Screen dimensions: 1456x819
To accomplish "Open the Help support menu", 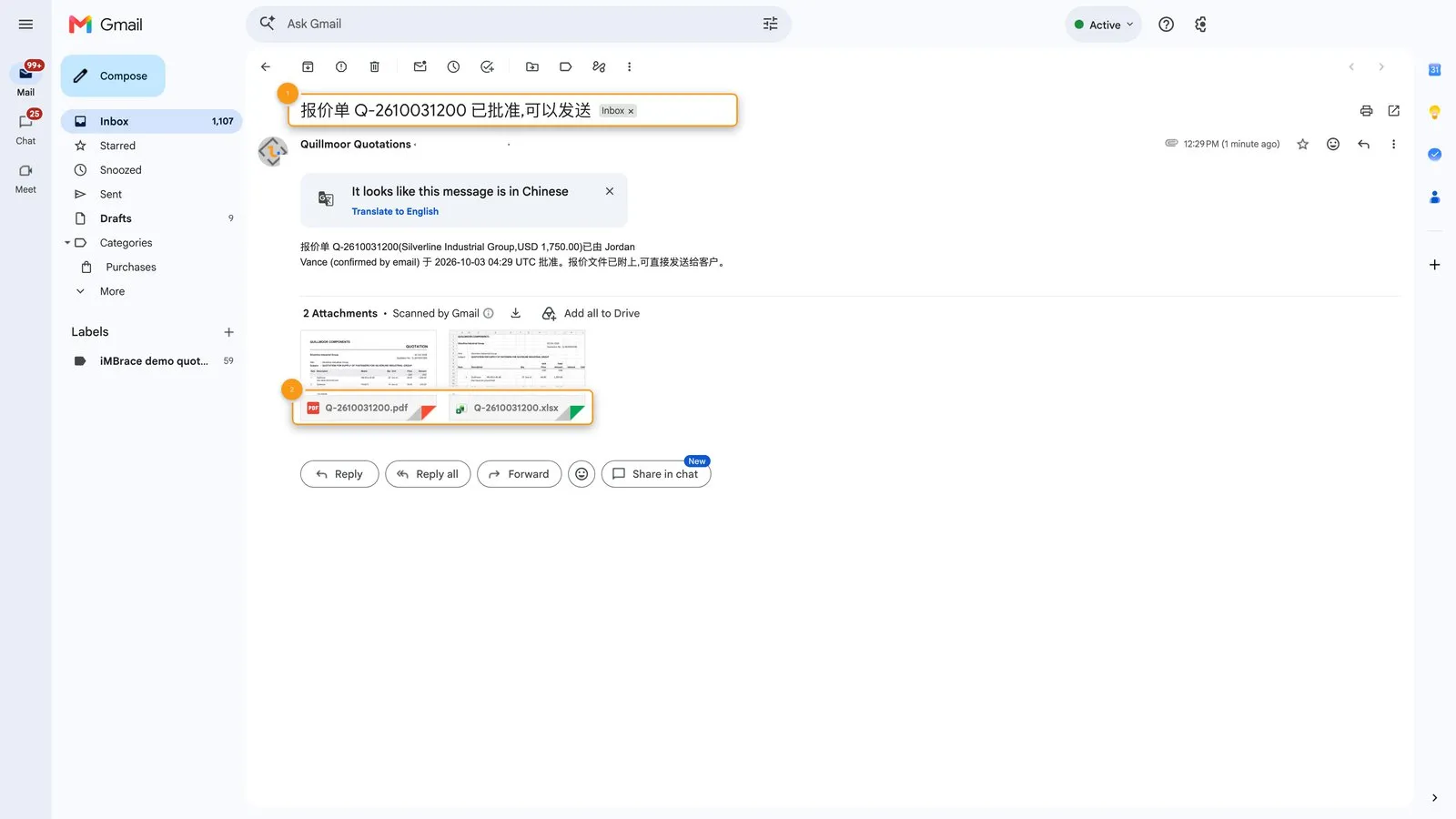I will click(1166, 25).
